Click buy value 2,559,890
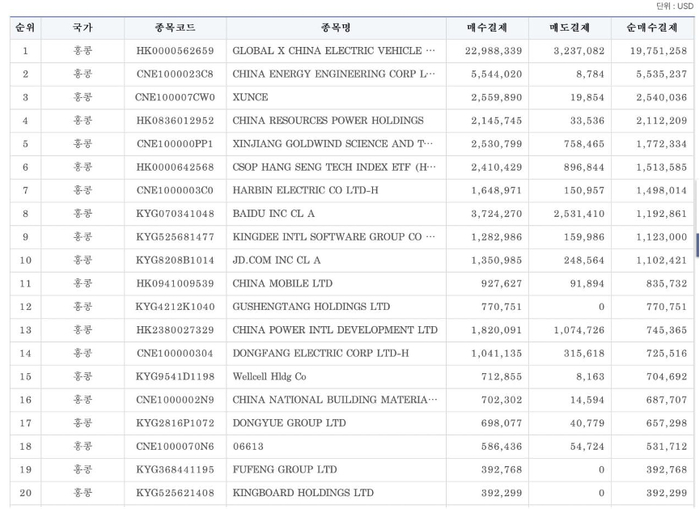The width and height of the screenshot is (700, 509). [496, 97]
